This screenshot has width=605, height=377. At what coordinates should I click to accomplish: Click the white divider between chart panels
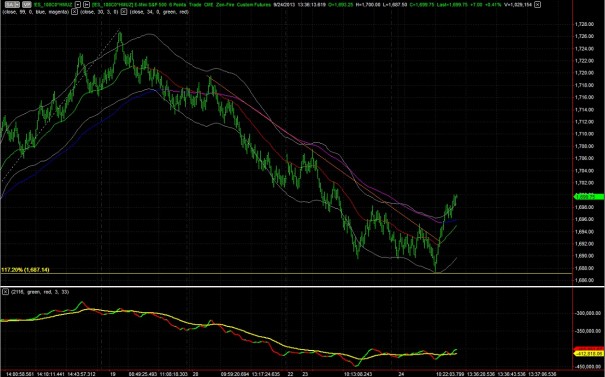302,286
